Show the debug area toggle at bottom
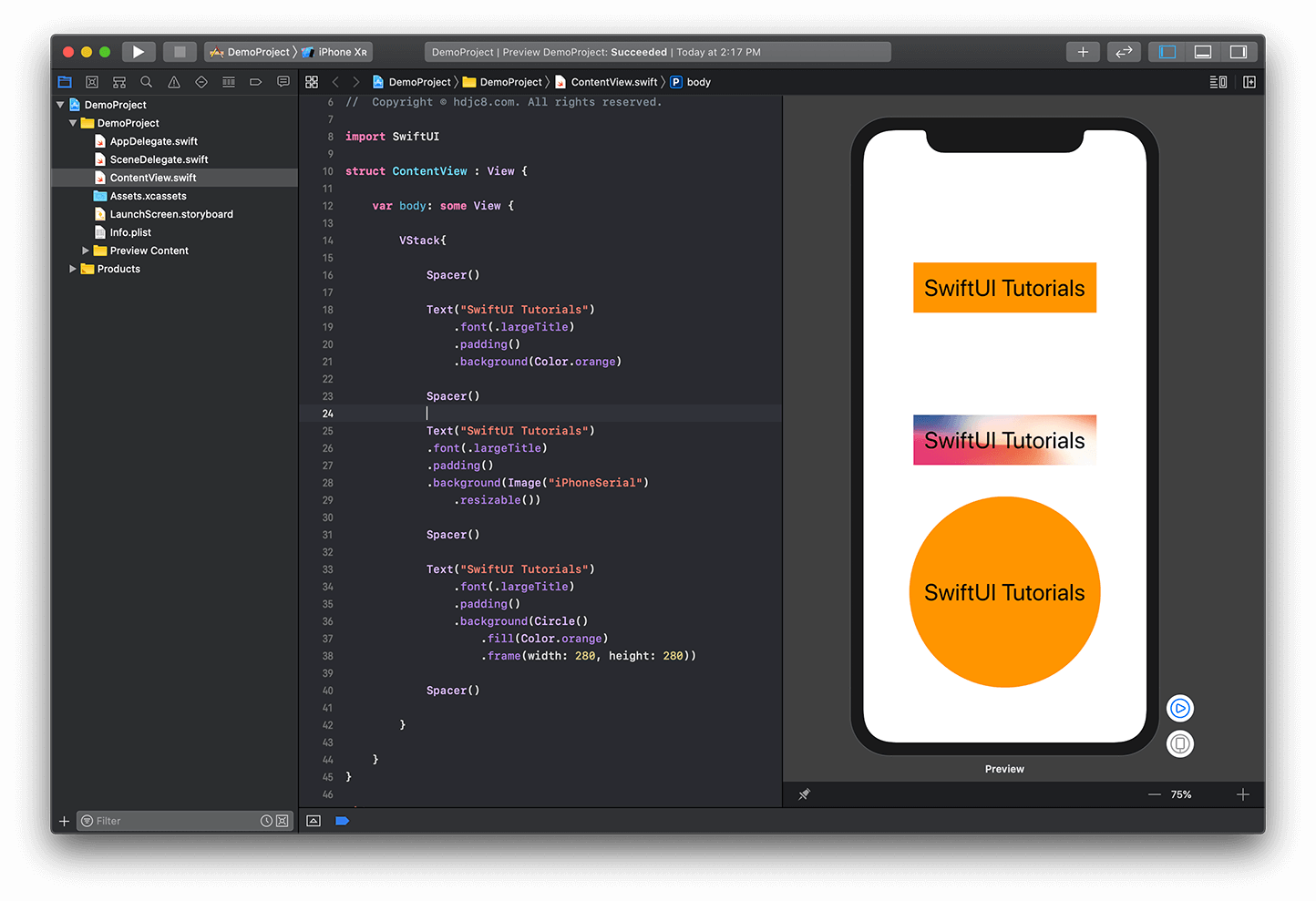The width and height of the screenshot is (1316, 901). click(x=314, y=821)
